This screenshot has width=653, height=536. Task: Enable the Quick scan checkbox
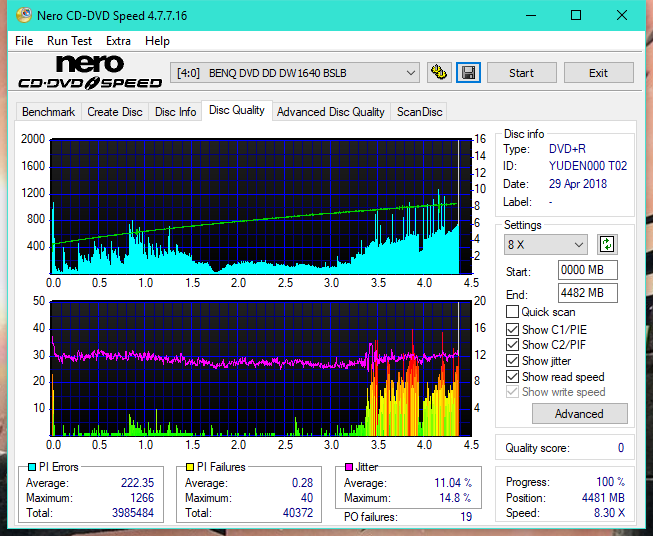tap(512, 312)
